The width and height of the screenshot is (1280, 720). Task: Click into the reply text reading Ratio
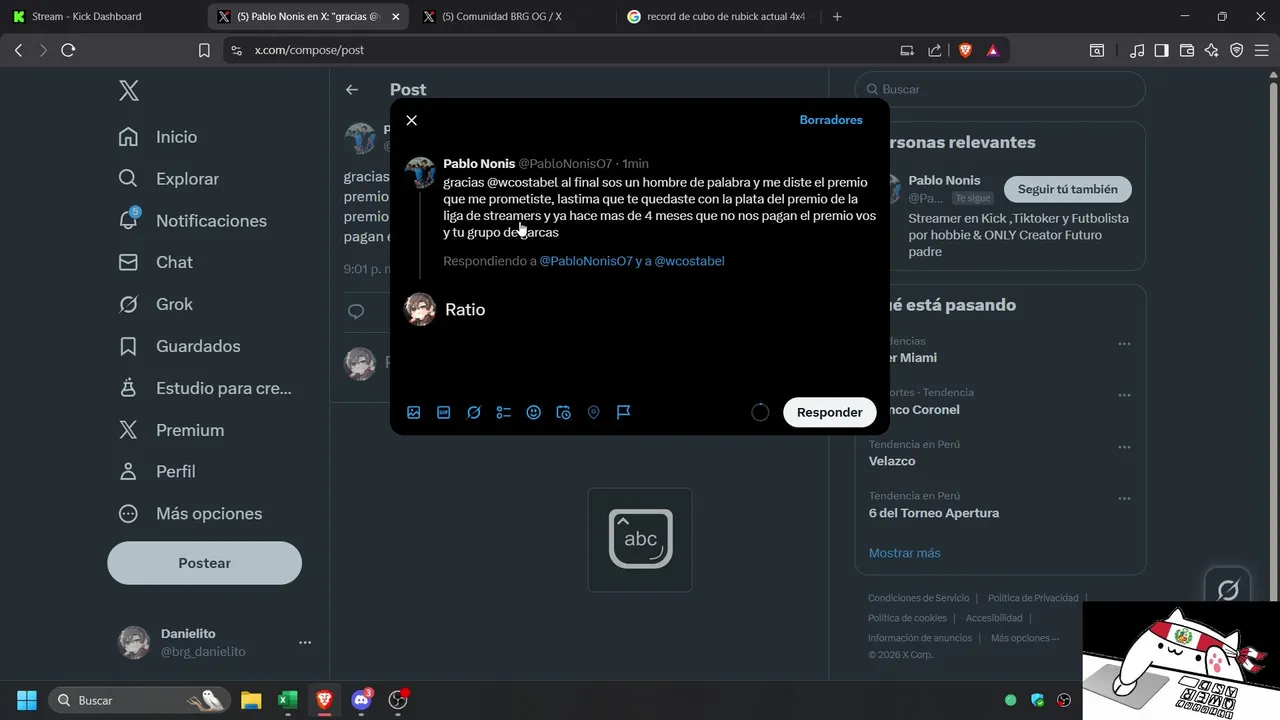(x=465, y=310)
